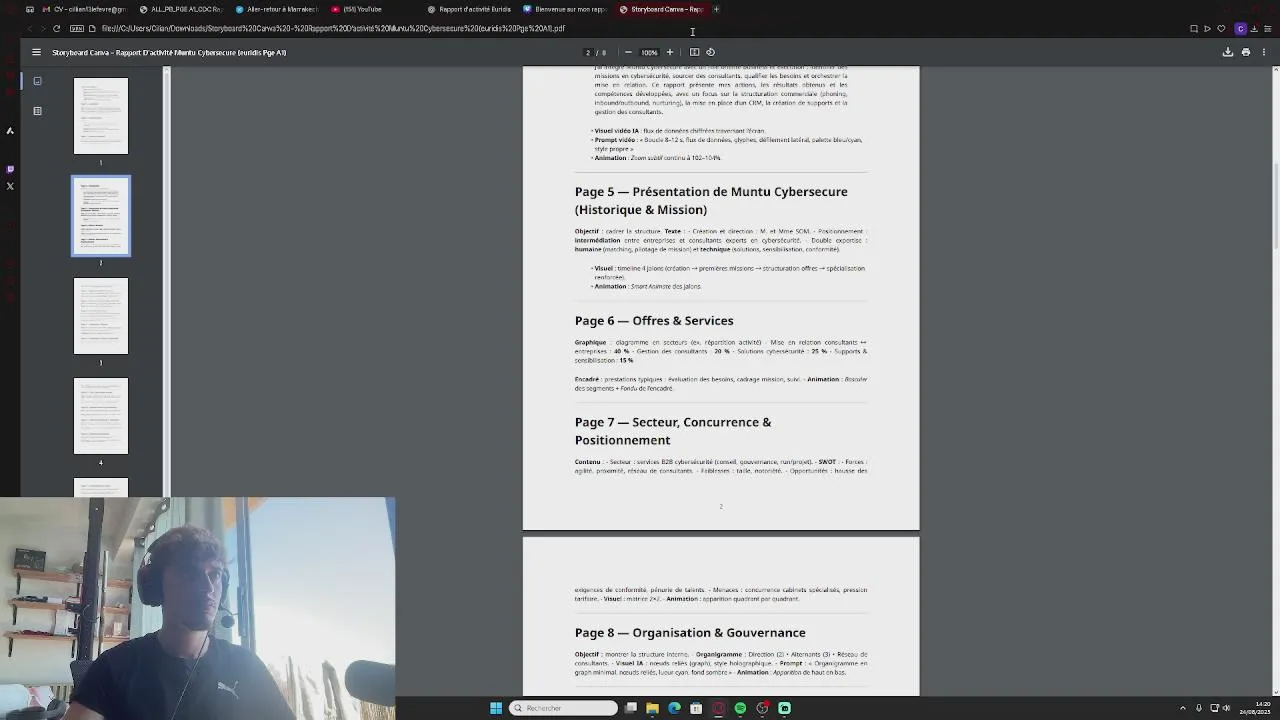Open the PDF viewer more-actions menu
Screen dimensions: 1280x720
click(x=1264, y=52)
